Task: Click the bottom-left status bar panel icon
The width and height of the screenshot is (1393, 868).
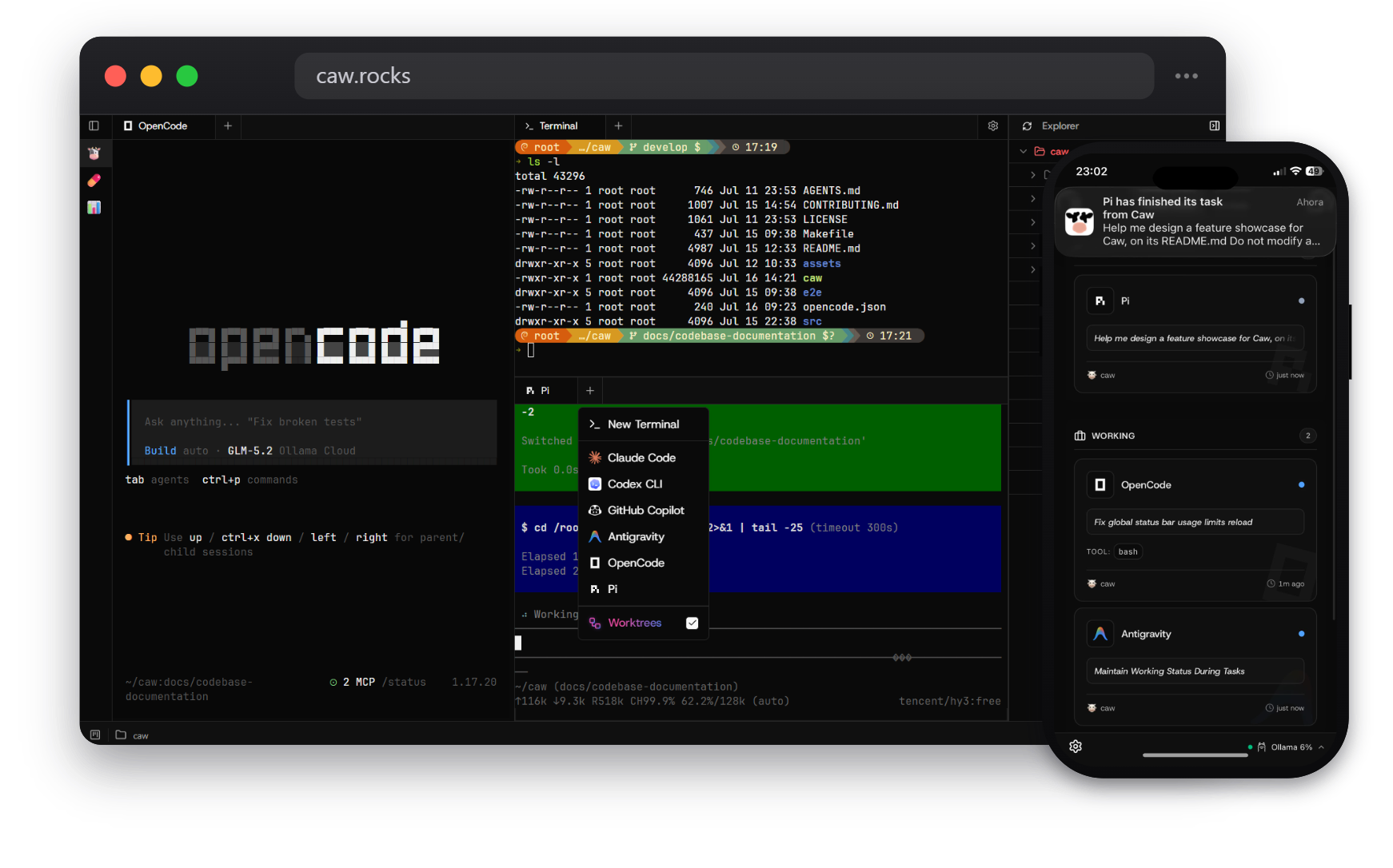Action: (x=95, y=735)
